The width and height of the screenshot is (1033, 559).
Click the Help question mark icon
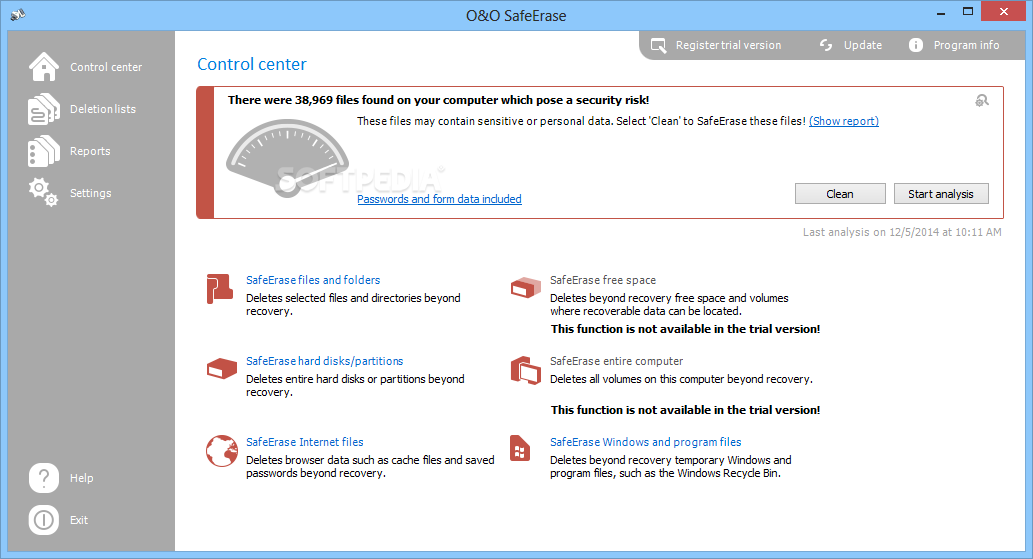[43, 478]
